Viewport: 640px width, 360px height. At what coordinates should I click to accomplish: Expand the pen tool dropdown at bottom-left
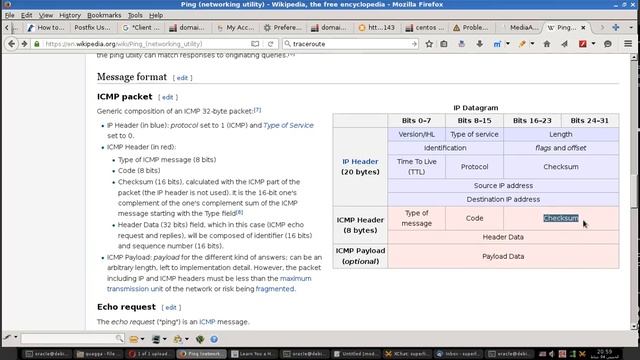click(16, 337)
